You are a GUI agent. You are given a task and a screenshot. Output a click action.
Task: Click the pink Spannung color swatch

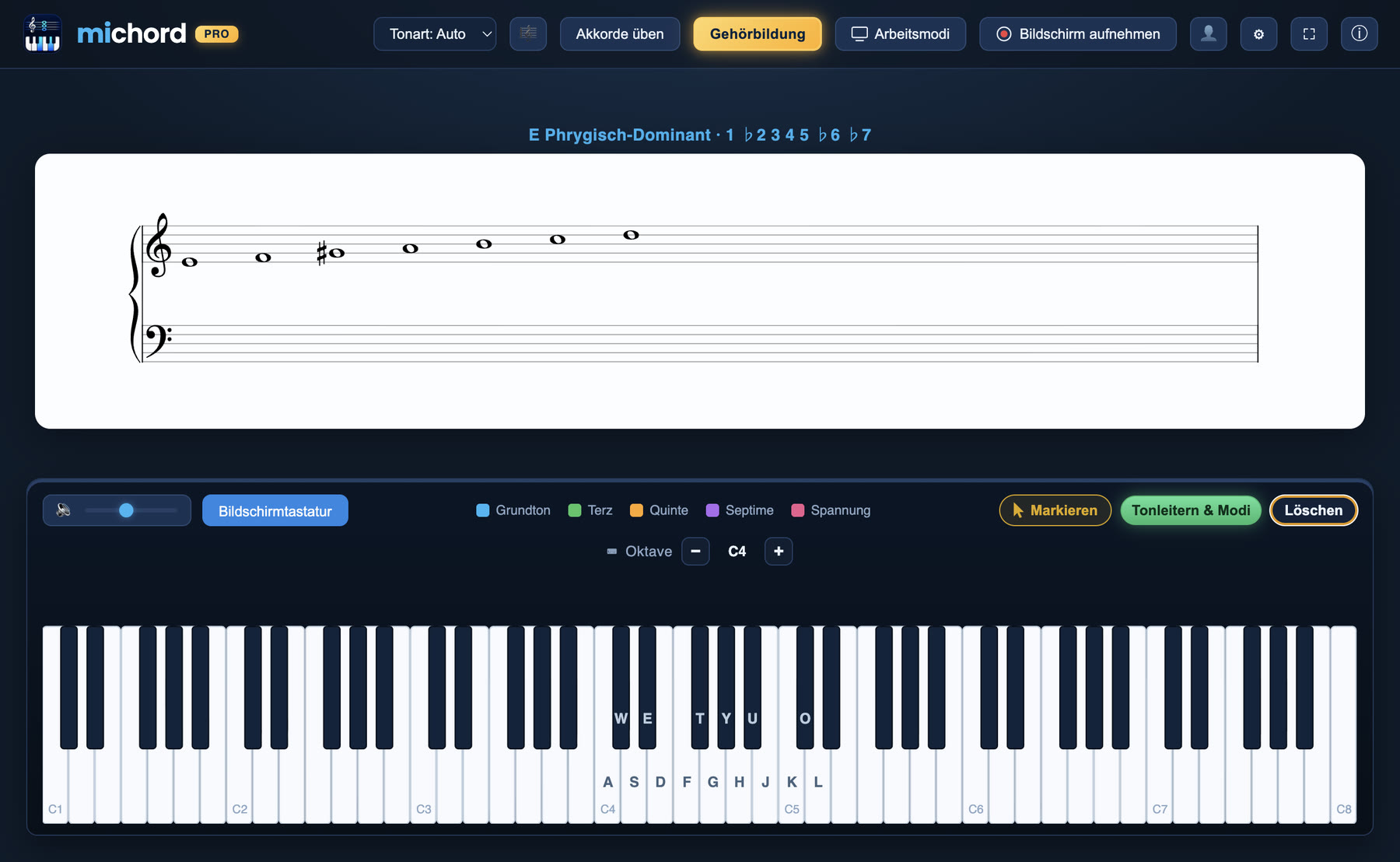click(797, 510)
